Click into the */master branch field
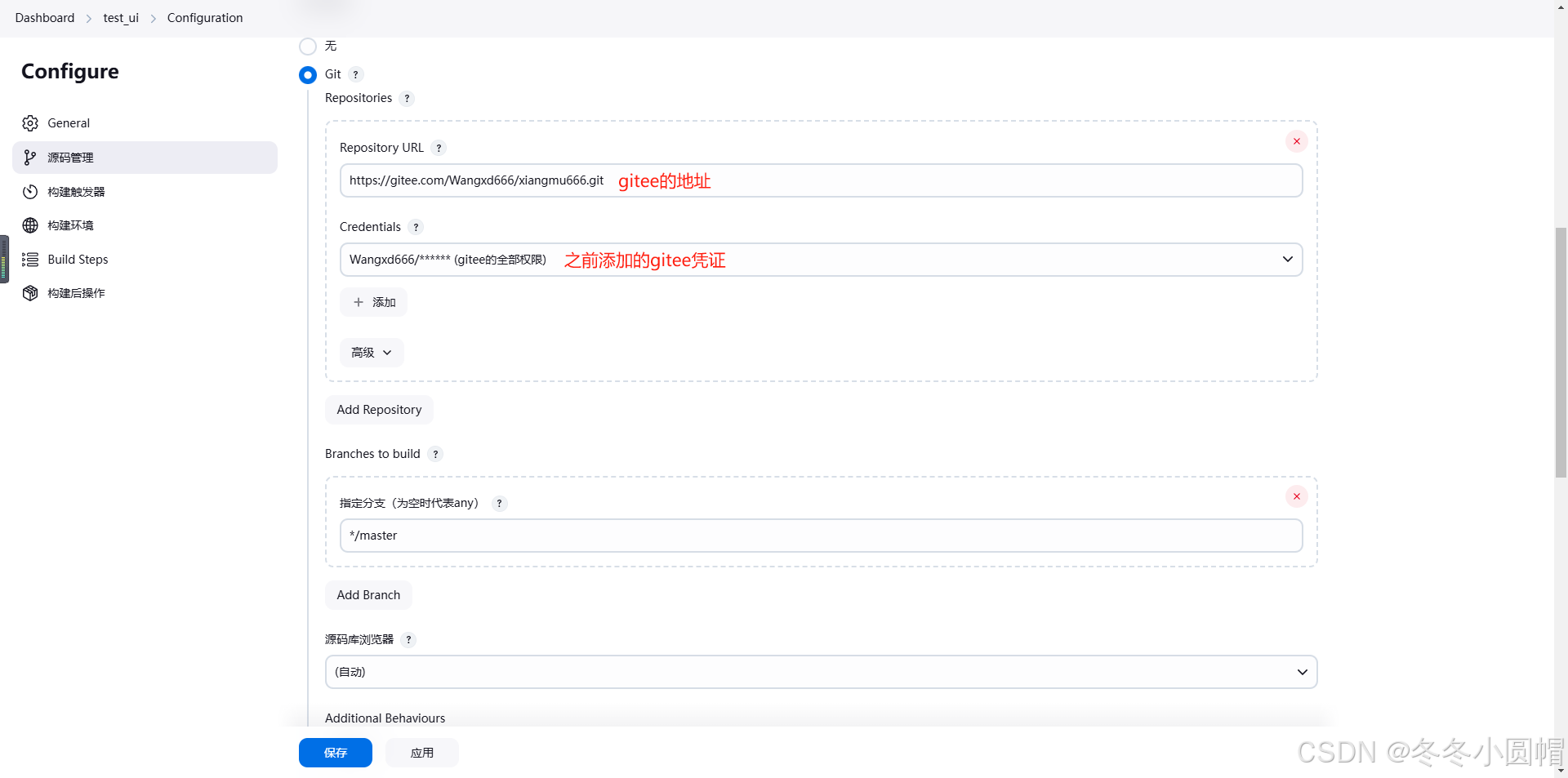 coord(821,536)
